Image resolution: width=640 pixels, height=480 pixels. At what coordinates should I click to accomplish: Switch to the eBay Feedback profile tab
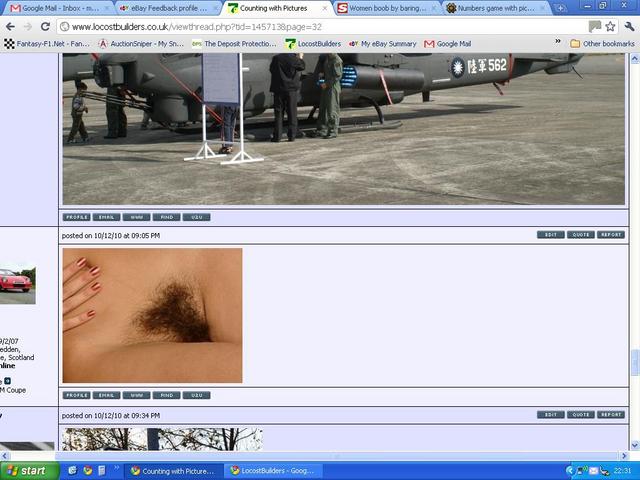tap(163, 8)
